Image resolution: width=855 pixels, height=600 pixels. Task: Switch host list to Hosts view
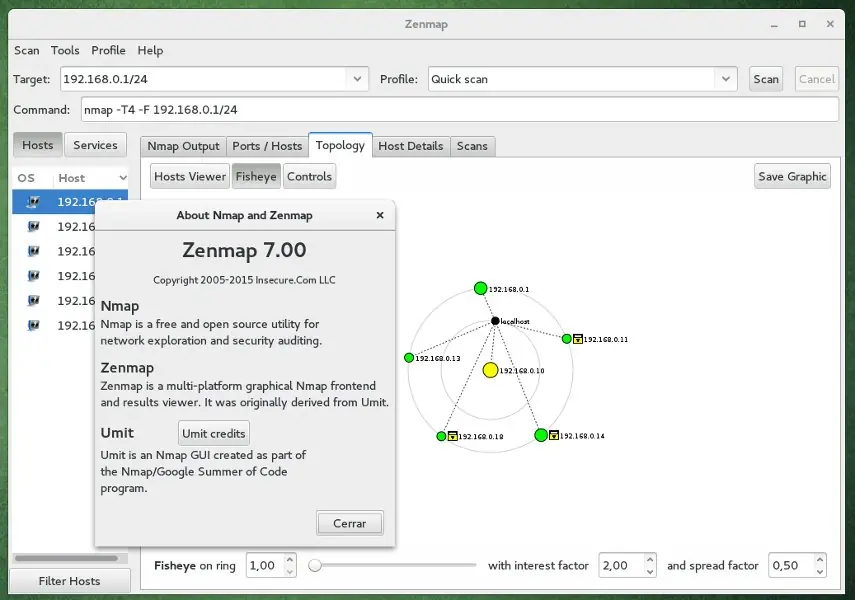pyautogui.click(x=38, y=145)
